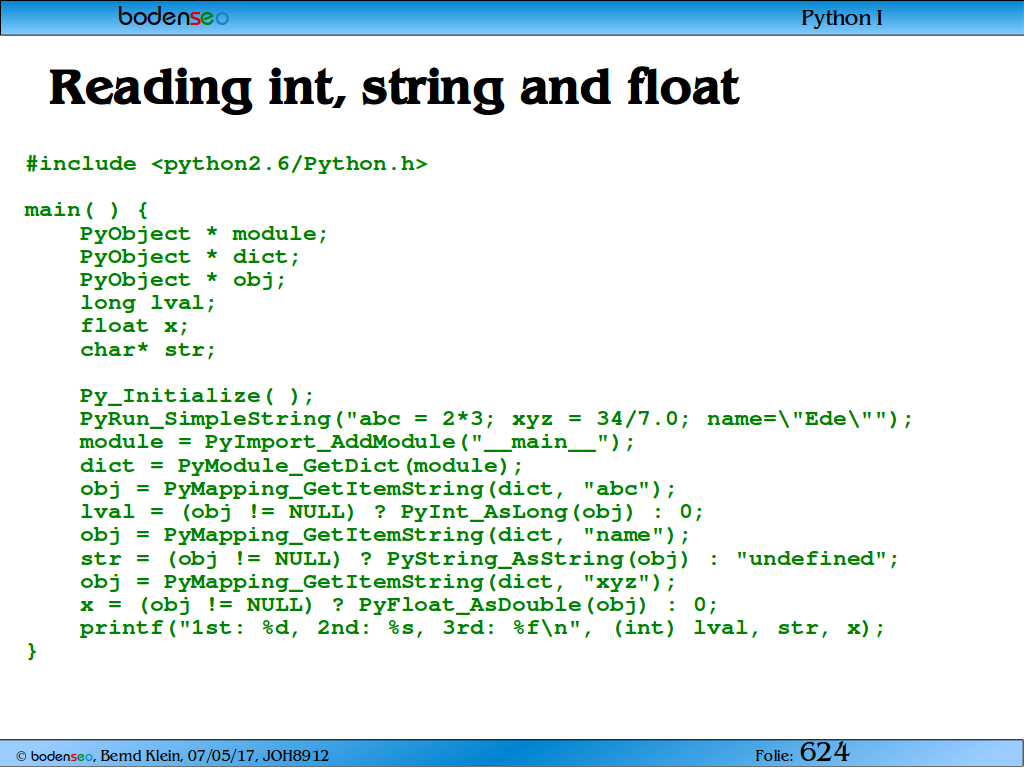This screenshot has height=768, width=1024.
Task: Click the "dict = PyModule_GetDict(module);" line
Action: 301,466
